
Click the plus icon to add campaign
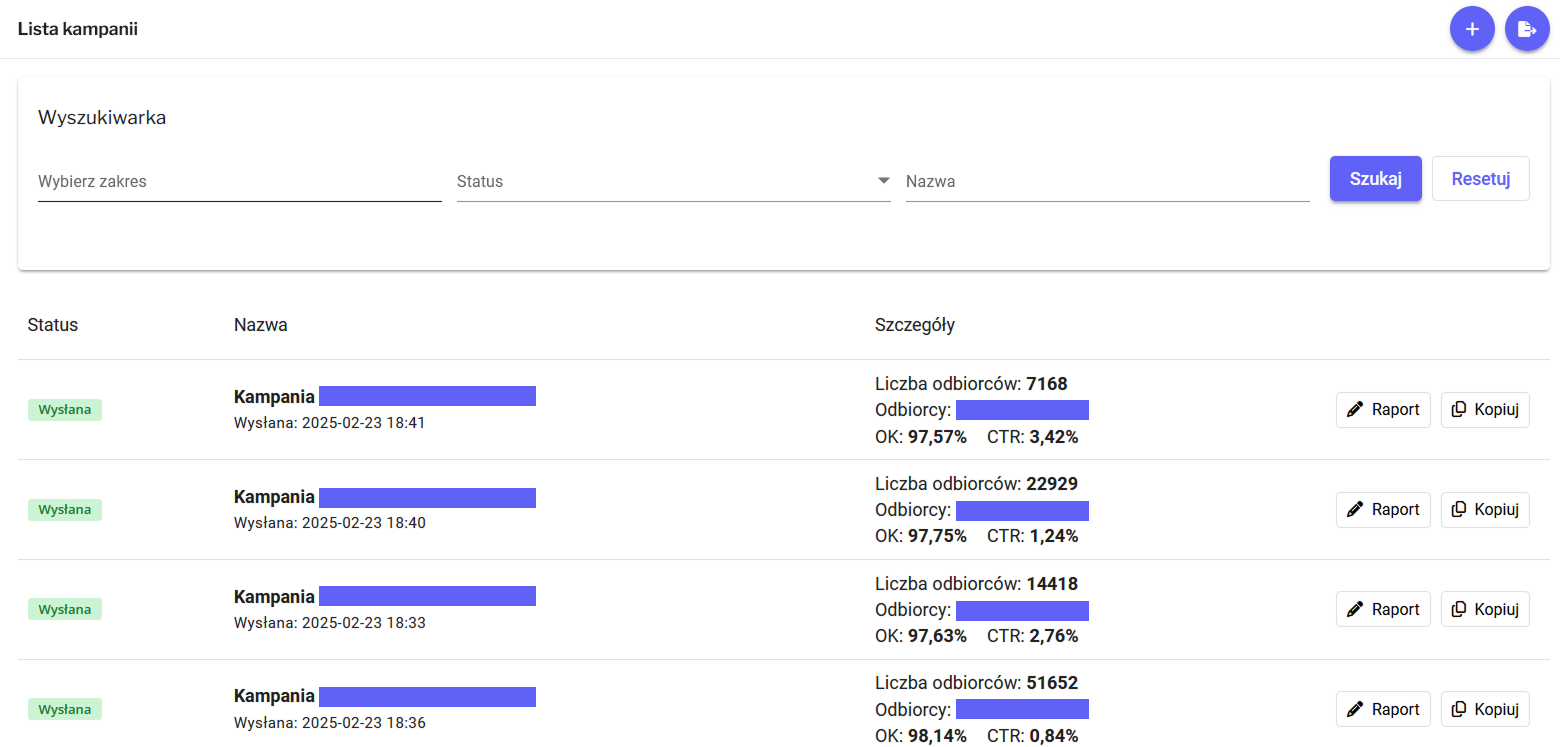[1471, 29]
